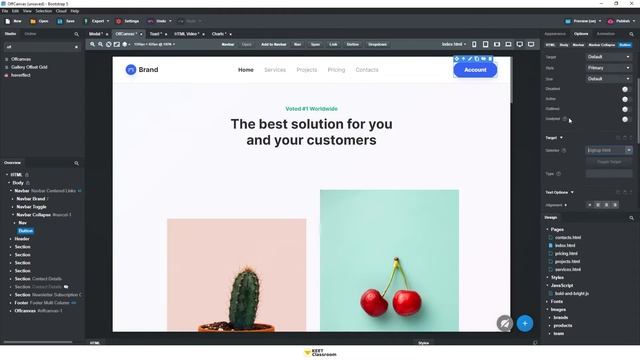Click the delete trash icon above Account button
This screenshot has width=640, height=360.
click(x=490, y=59)
